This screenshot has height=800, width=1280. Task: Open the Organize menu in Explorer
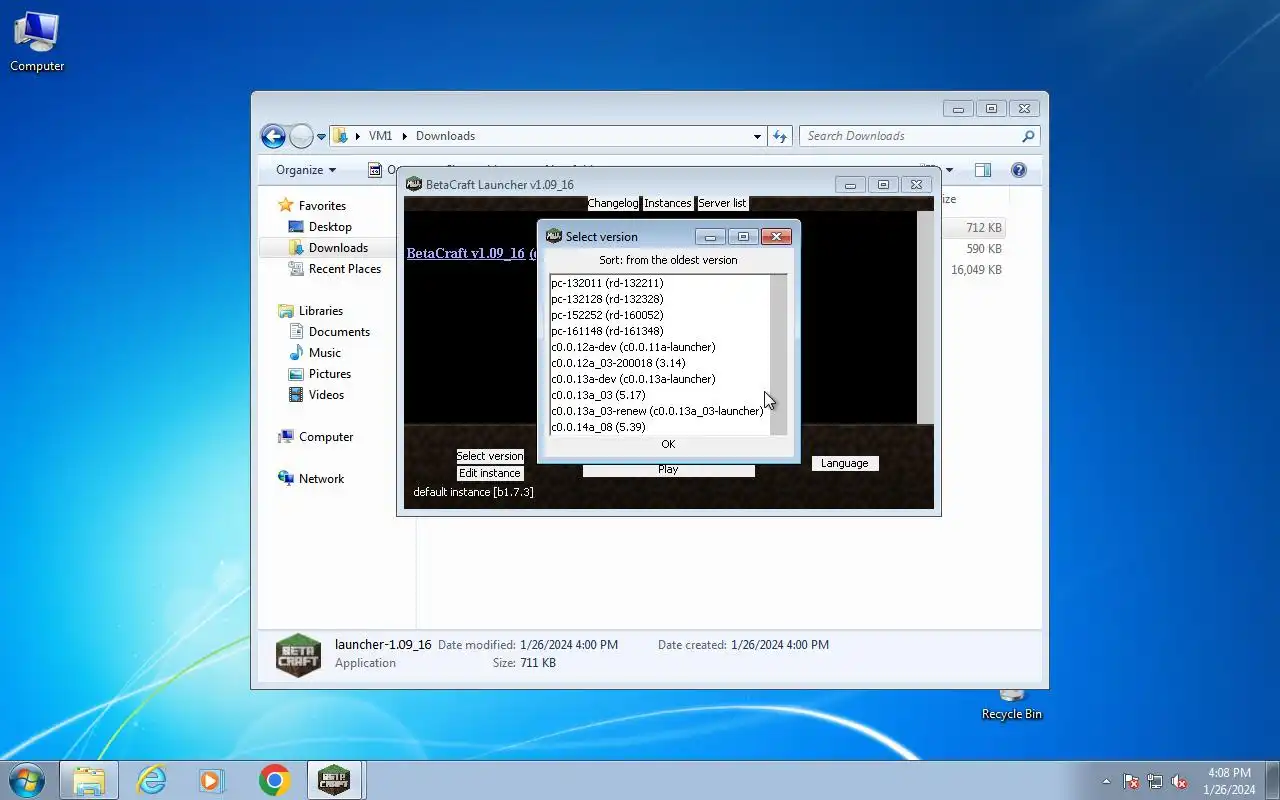[306, 170]
